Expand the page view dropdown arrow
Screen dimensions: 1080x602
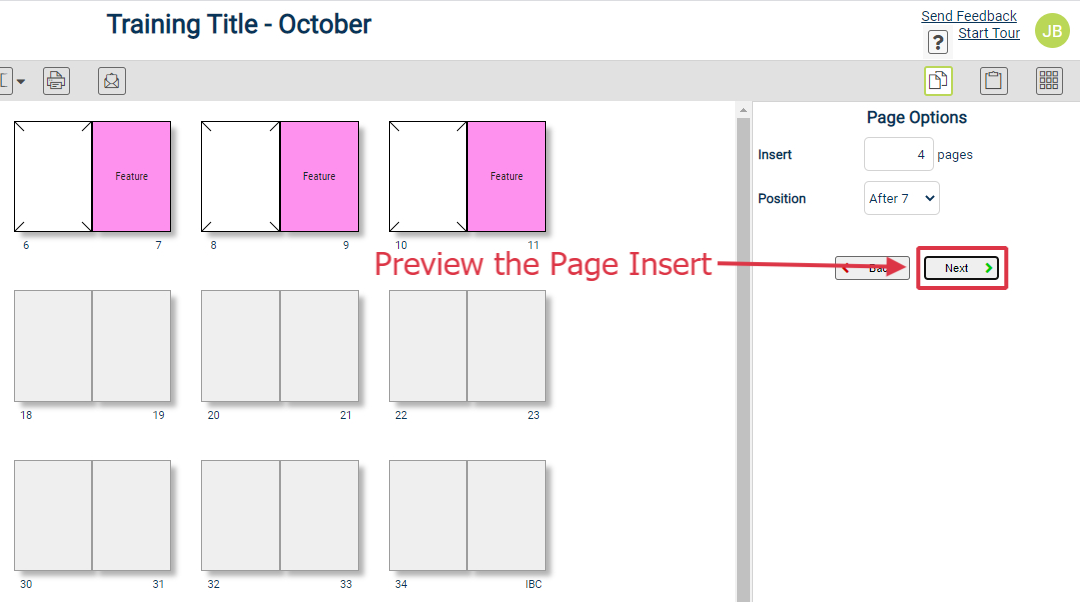pos(21,81)
